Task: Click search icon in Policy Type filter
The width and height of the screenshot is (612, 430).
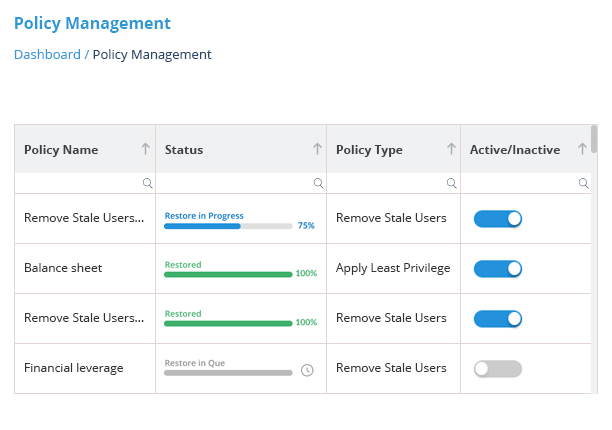Action: tap(452, 183)
